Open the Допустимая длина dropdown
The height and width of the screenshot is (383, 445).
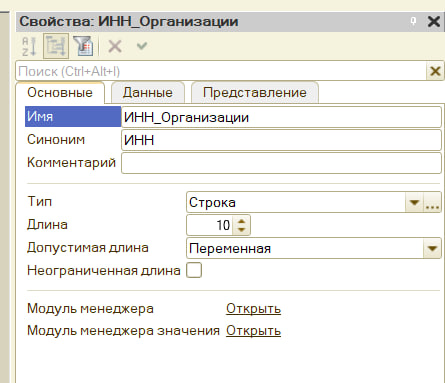tap(432, 248)
